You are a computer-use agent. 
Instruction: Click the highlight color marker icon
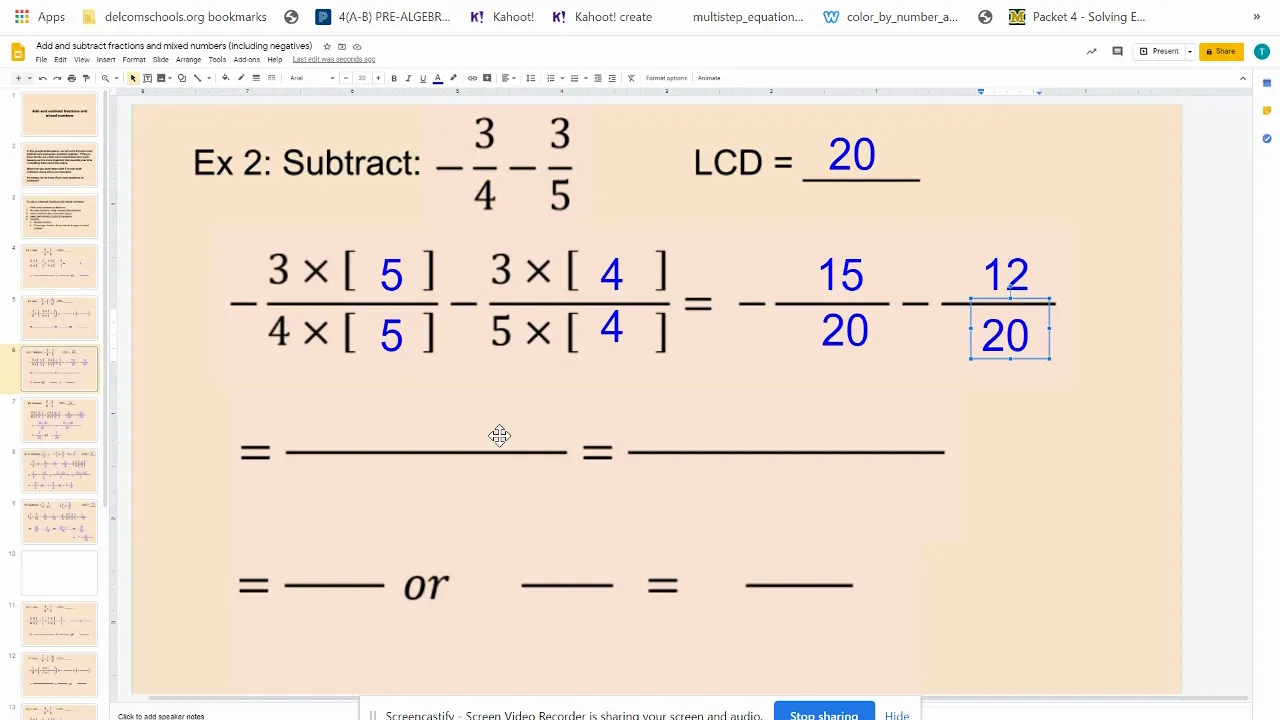453,78
